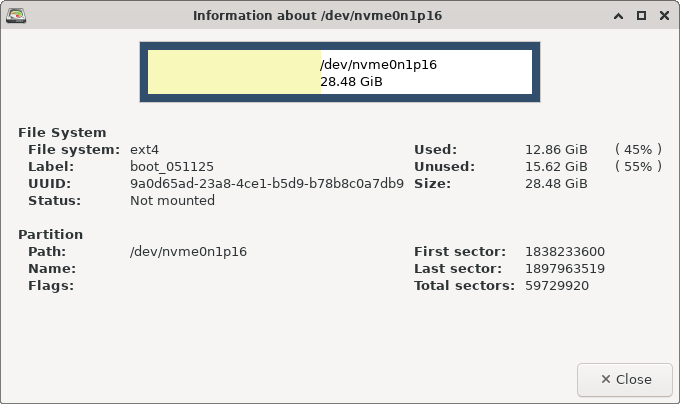The width and height of the screenshot is (680, 404).
Task: Click the Total sectors value 59729920
Action: (x=556, y=286)
